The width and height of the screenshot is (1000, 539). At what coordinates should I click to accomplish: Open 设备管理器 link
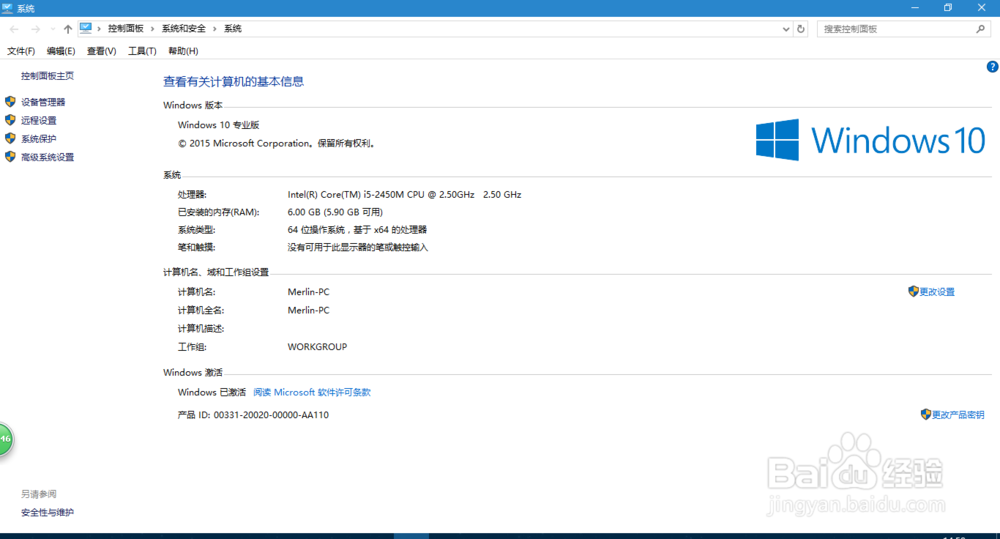(x=43, y=102)
